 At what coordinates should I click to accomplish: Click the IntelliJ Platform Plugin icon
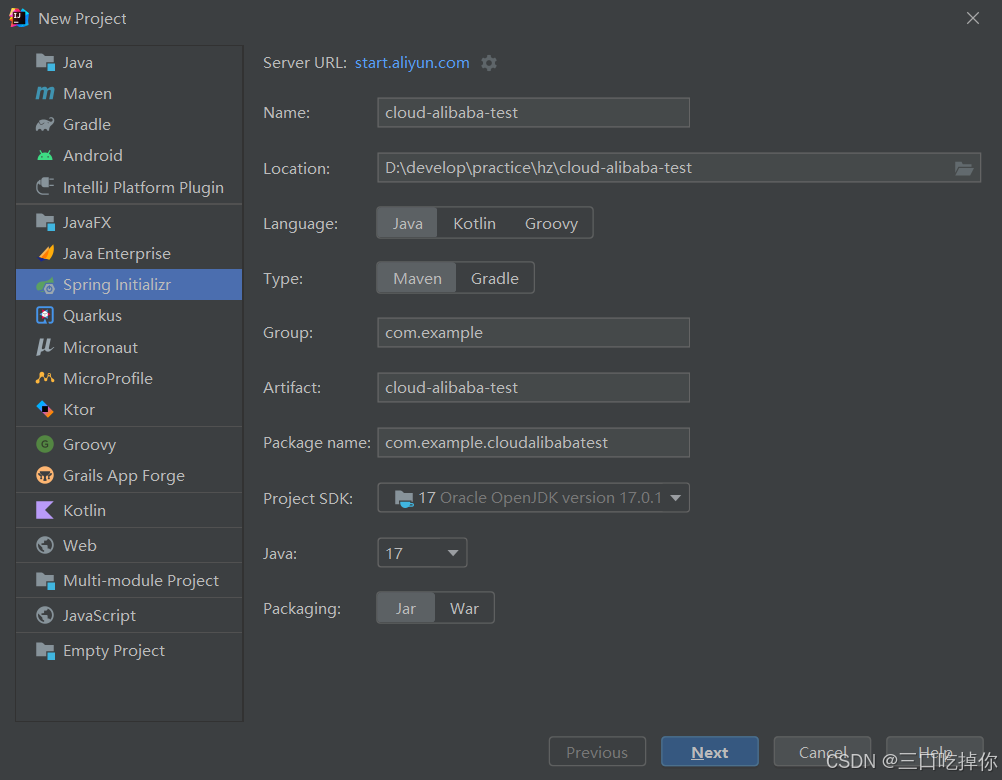tap(45, 187)
